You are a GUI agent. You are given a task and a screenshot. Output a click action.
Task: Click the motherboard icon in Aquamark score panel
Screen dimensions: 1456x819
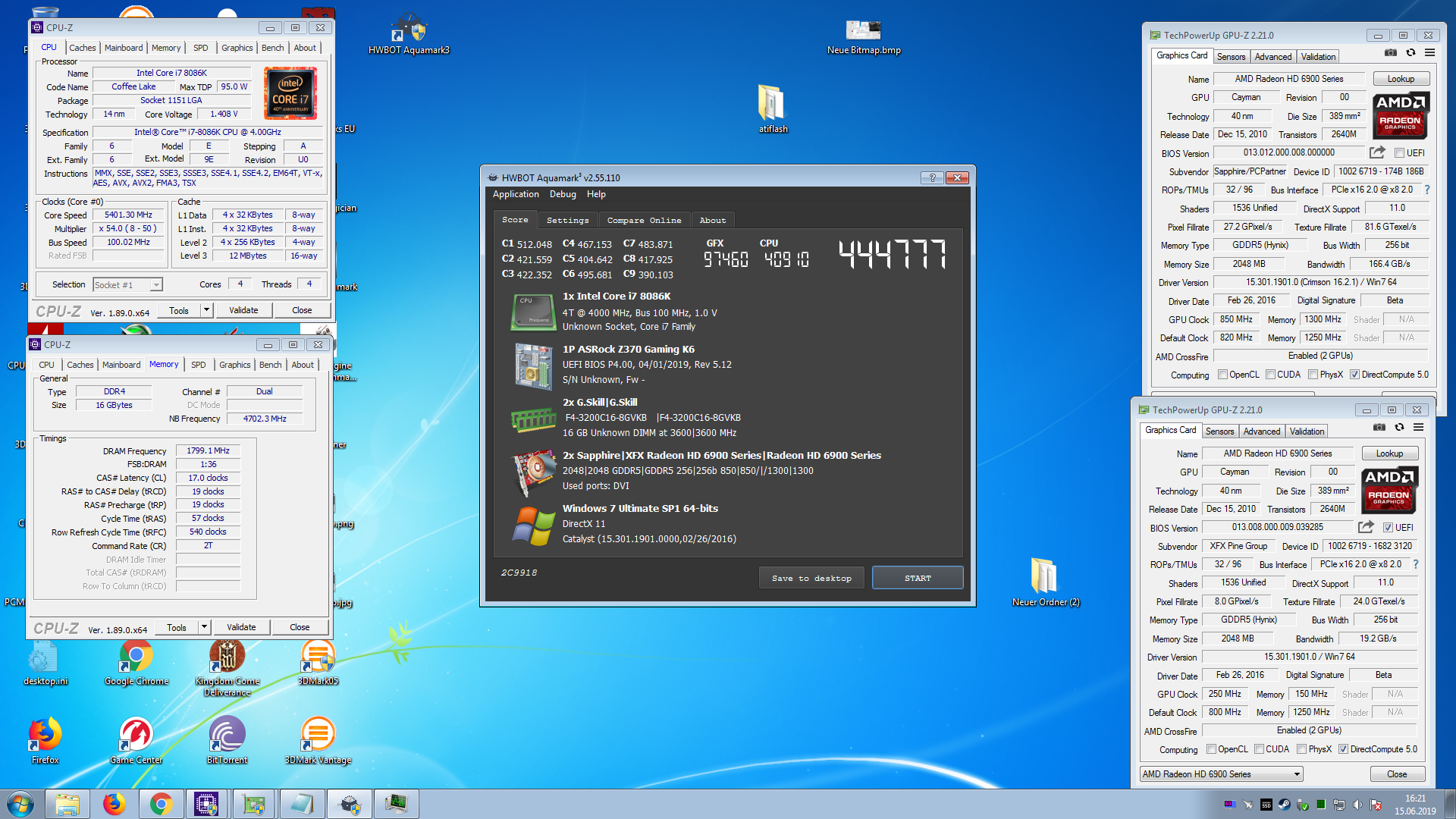(533, 366)
